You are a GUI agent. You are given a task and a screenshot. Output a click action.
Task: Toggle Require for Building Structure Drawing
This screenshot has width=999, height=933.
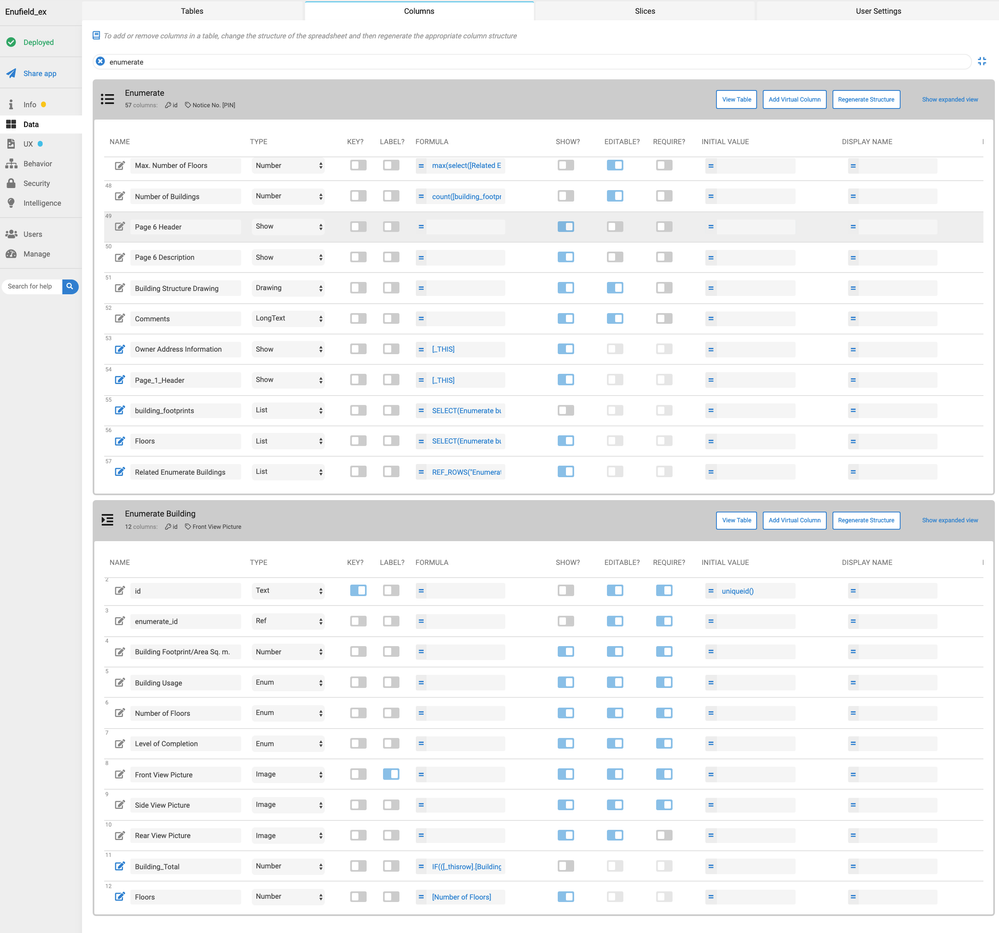(x=664, y=287)
